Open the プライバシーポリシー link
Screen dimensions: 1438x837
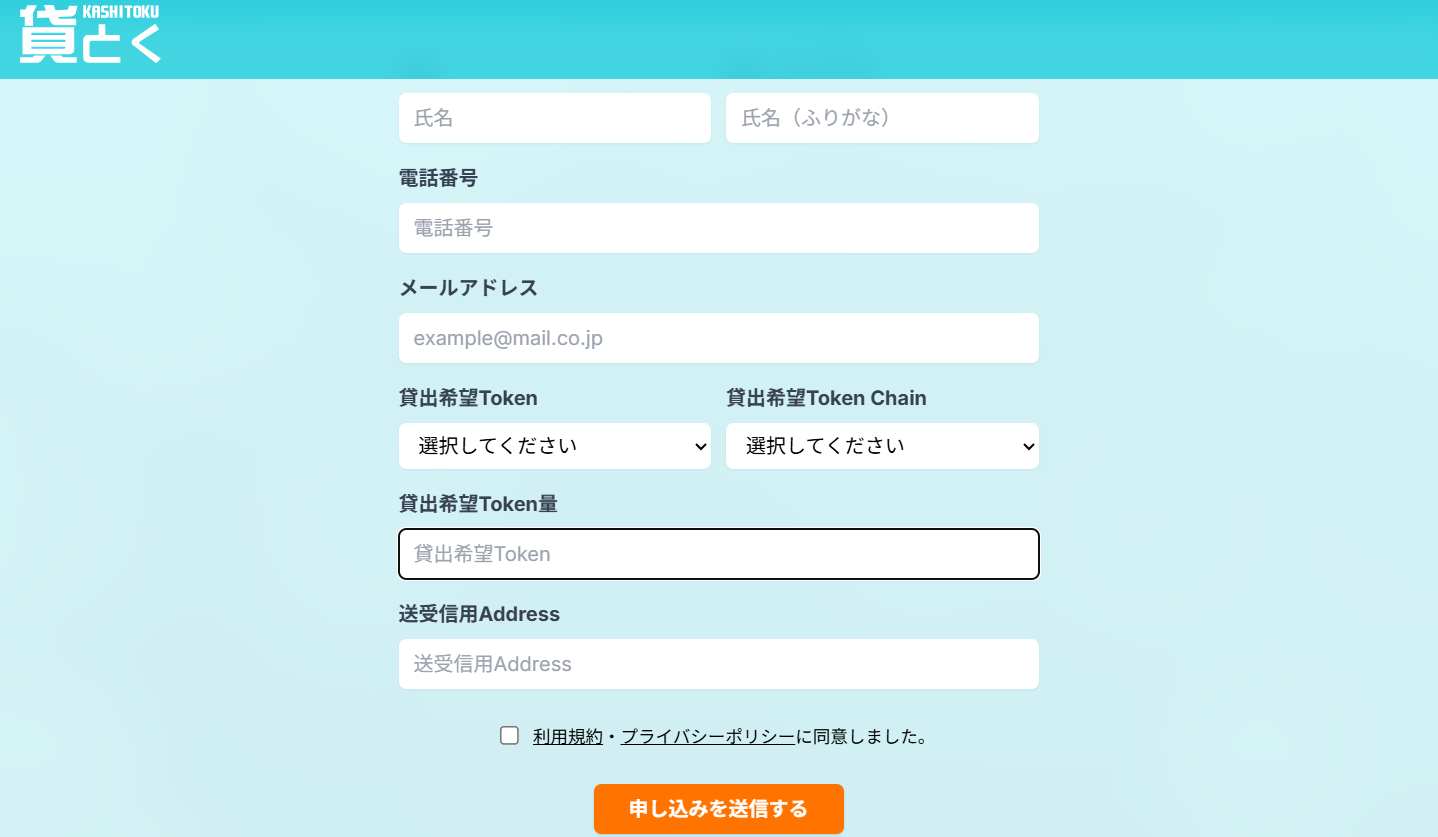708,737
